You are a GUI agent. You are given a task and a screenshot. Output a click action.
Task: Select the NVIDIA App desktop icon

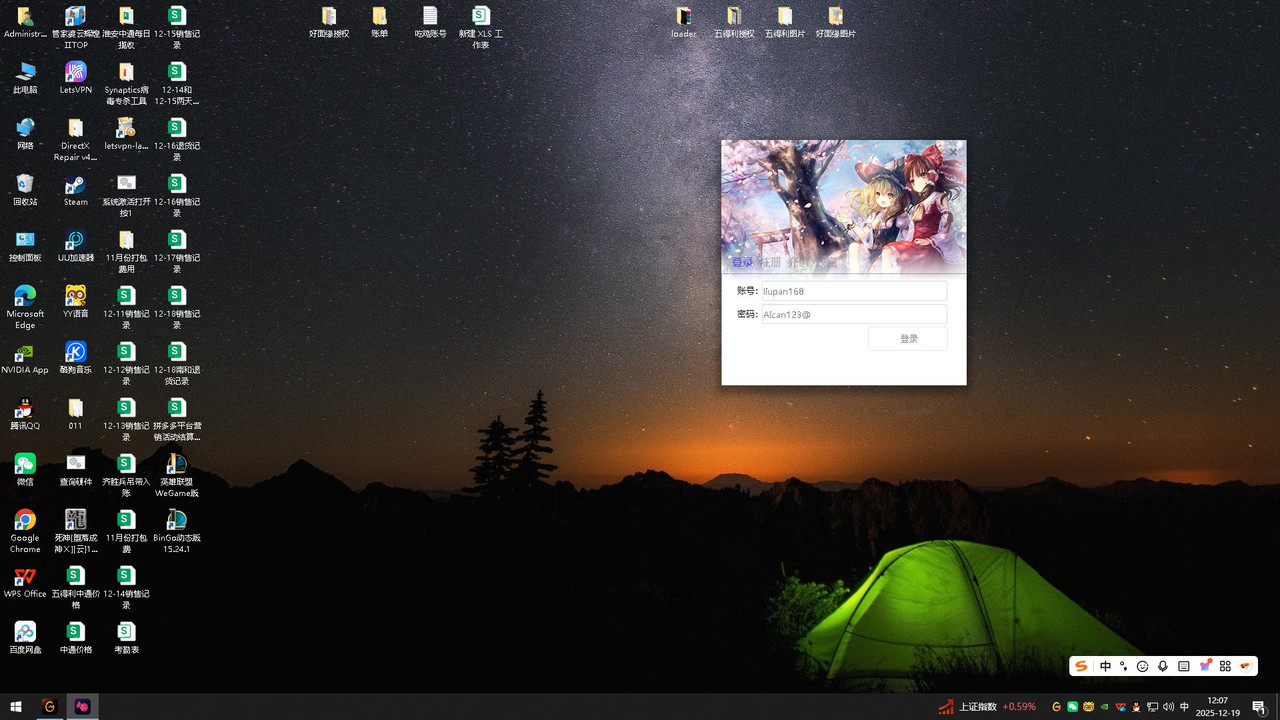point(25,358)
